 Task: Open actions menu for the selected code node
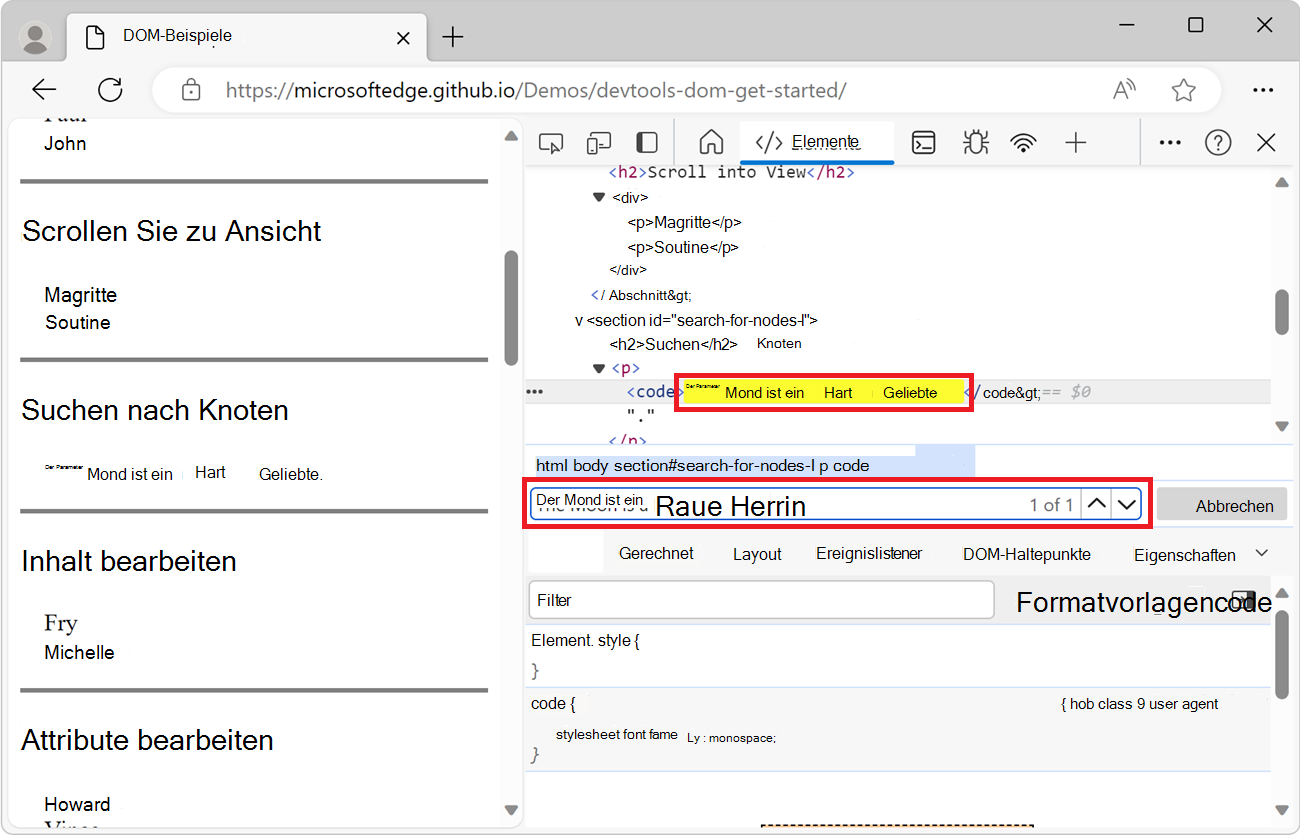click(535, 392)
